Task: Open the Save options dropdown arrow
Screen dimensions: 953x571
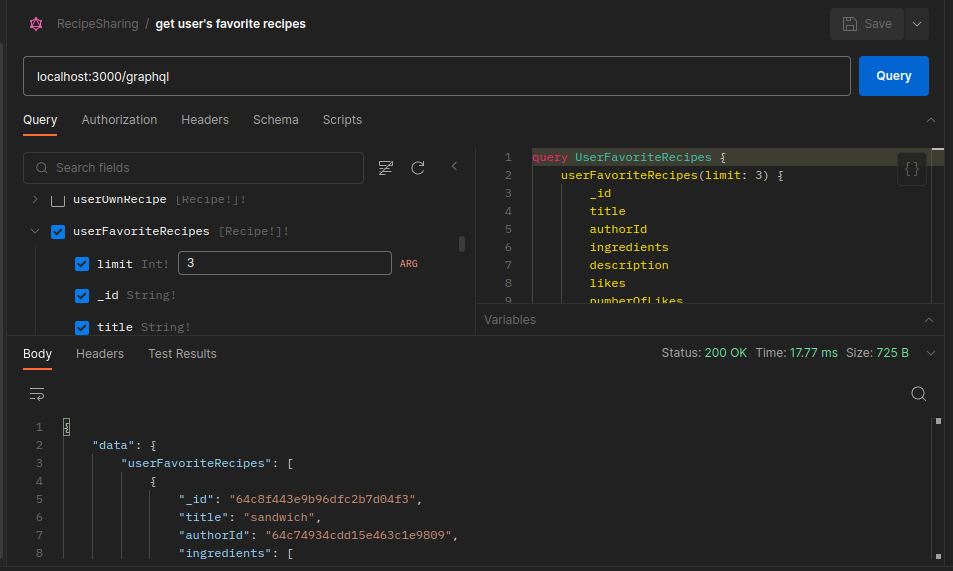Action: 917,24
